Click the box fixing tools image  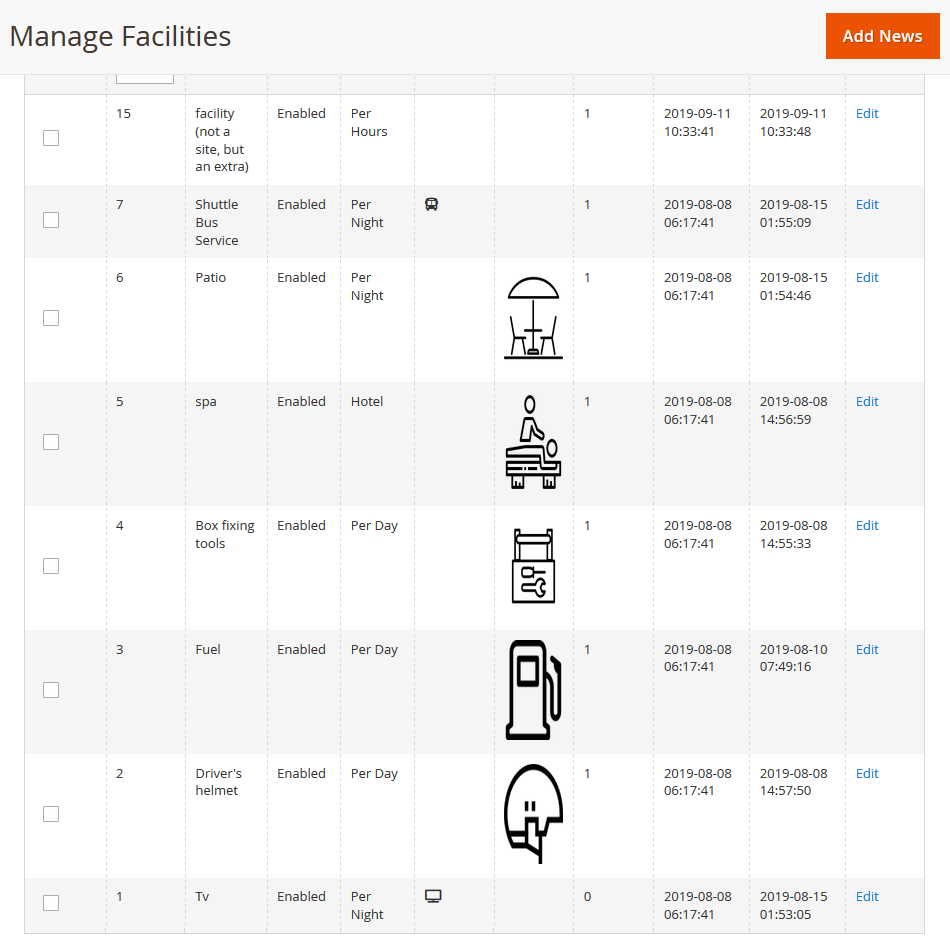[x=533, y=566]
